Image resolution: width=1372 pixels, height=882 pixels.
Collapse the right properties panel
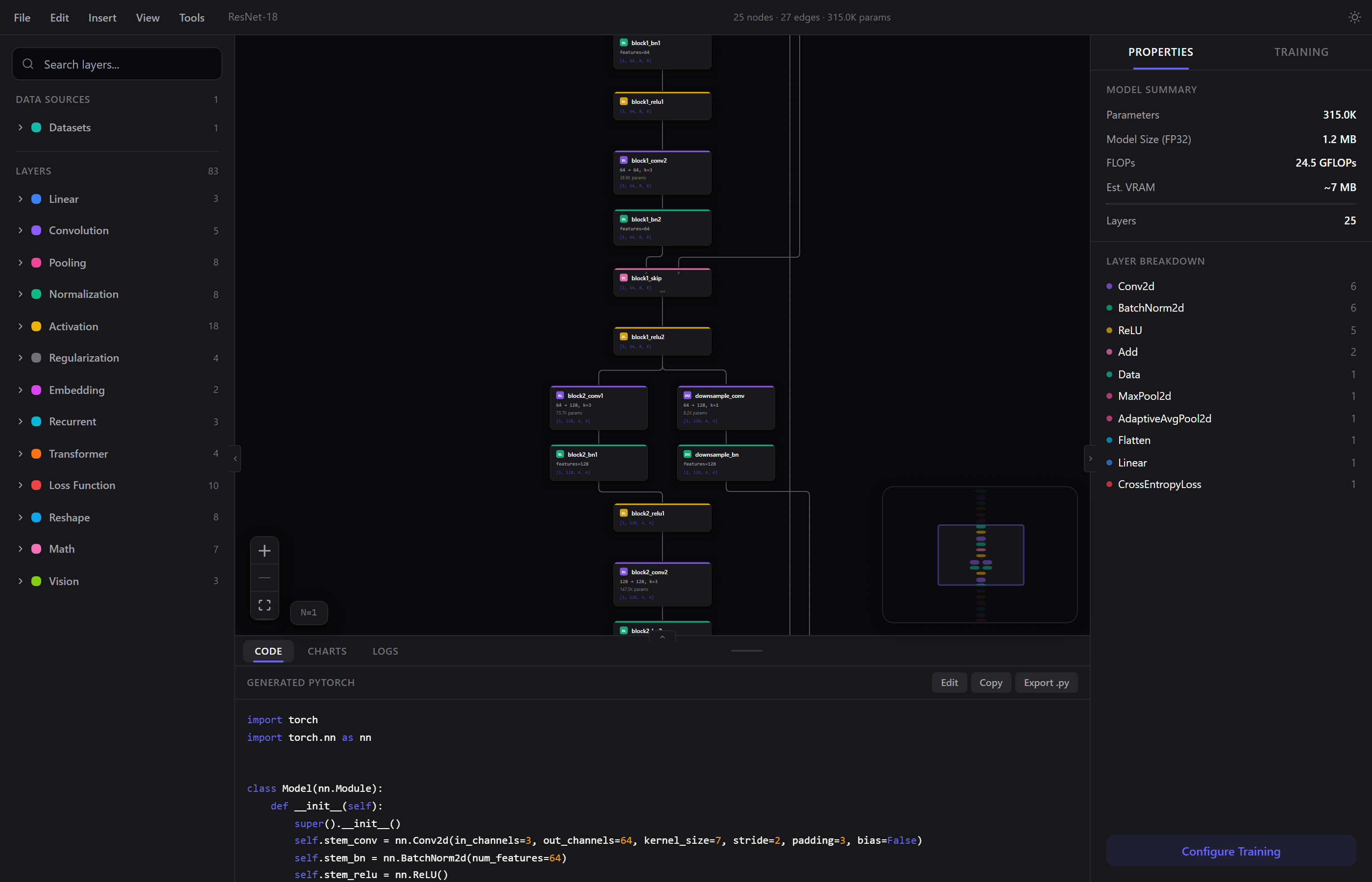click(x=1090, y=458)
